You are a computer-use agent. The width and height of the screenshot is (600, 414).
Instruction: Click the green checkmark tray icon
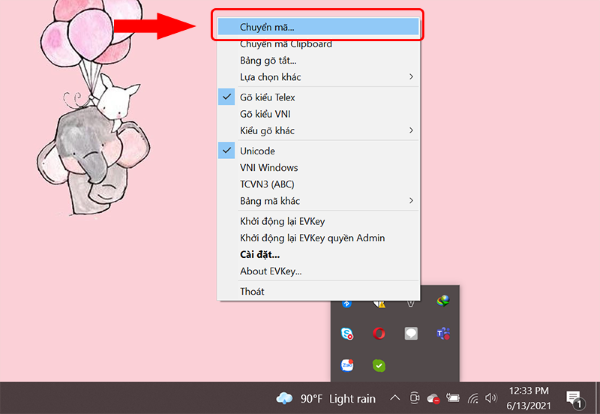[379, 365]
